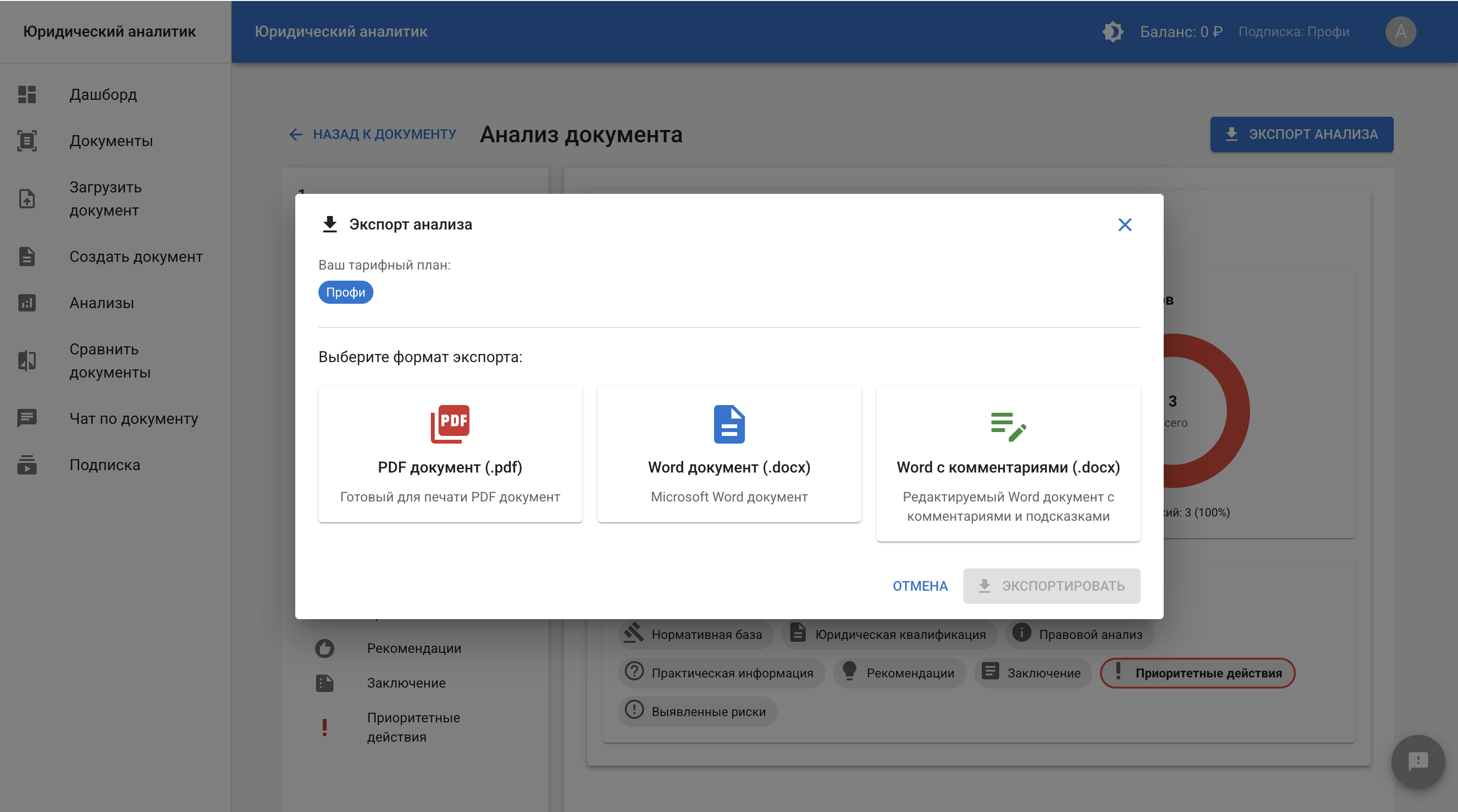Click the upload document icon
This screenshot has height=812, width=1458.
(x=27, y=199)
